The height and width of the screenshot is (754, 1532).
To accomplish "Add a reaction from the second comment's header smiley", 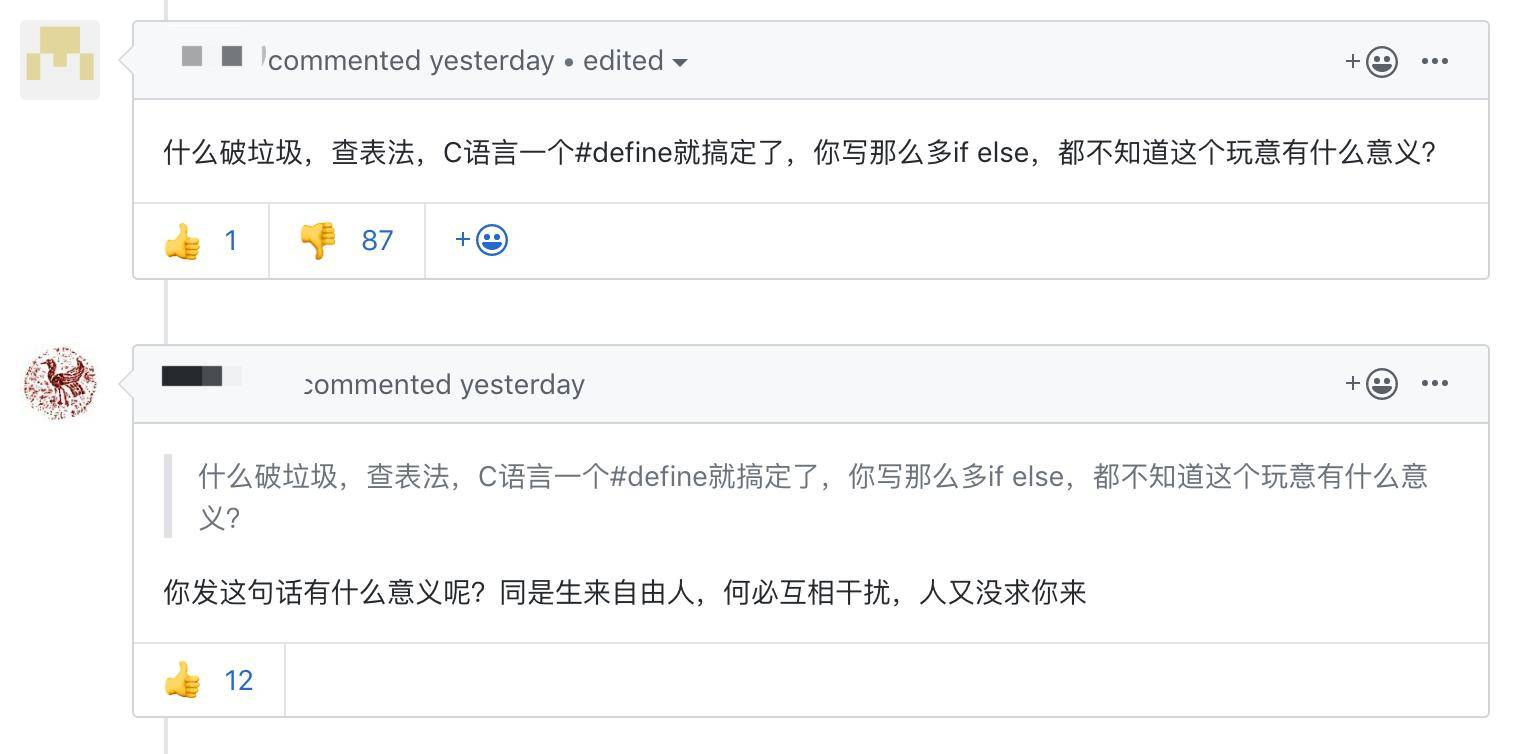I will click(1371, 383).
